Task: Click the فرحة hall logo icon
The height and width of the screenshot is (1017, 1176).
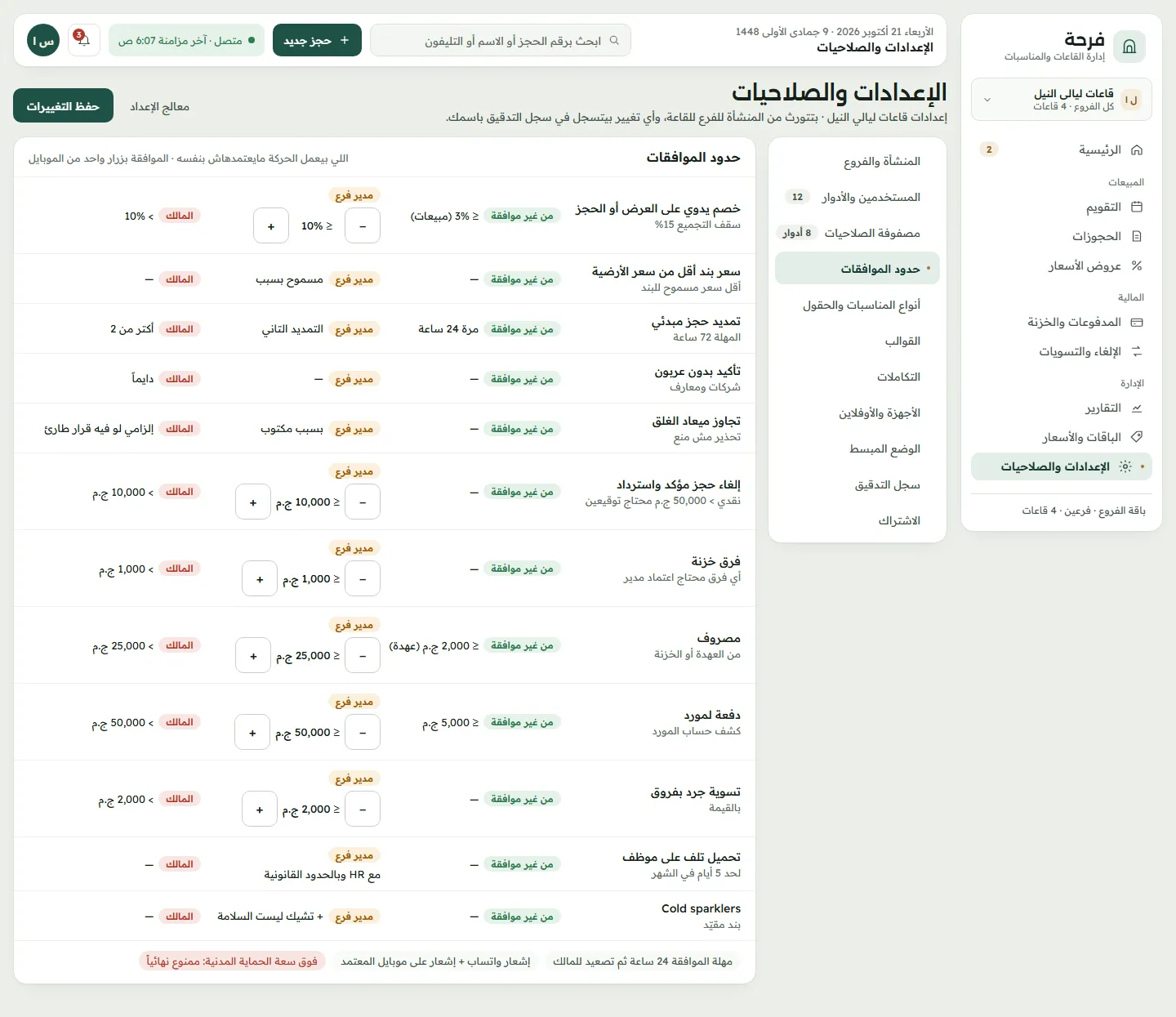Action: coord(1129,47)
